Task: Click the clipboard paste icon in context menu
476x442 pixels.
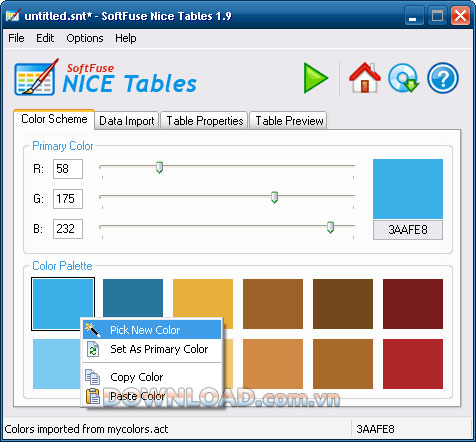Action: 93,396
